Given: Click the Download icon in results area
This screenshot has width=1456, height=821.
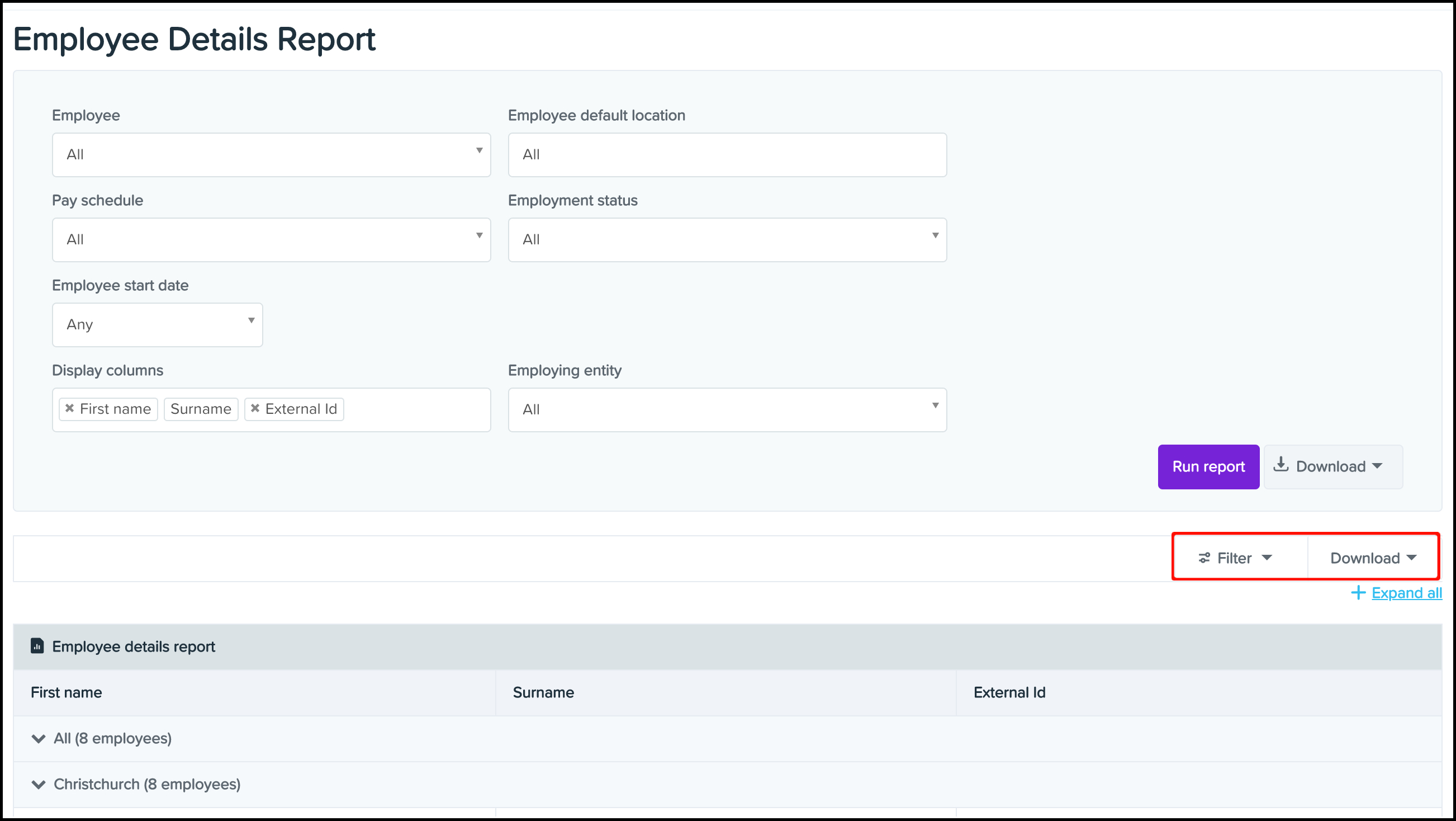Looking at the screenshot, I should [x=1371, y=556].
